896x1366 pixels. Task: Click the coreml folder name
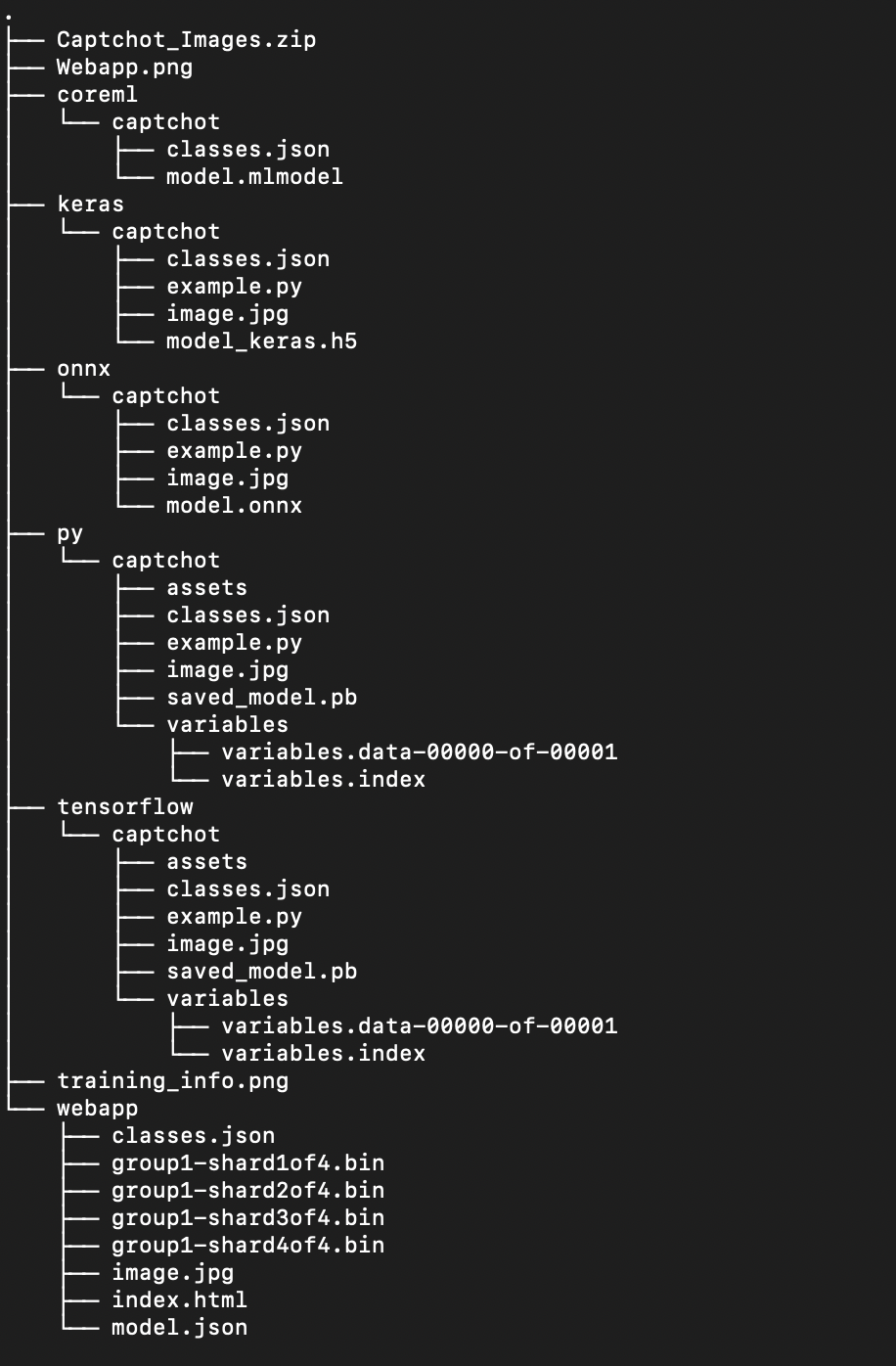97,95
